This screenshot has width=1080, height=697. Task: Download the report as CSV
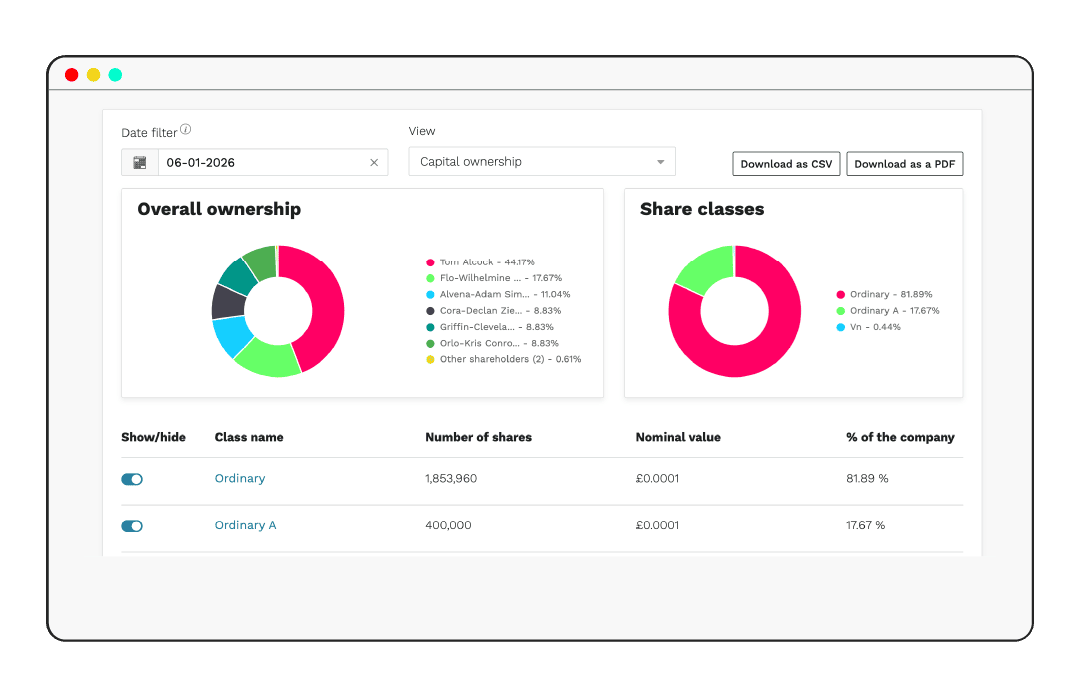(786, 163)
